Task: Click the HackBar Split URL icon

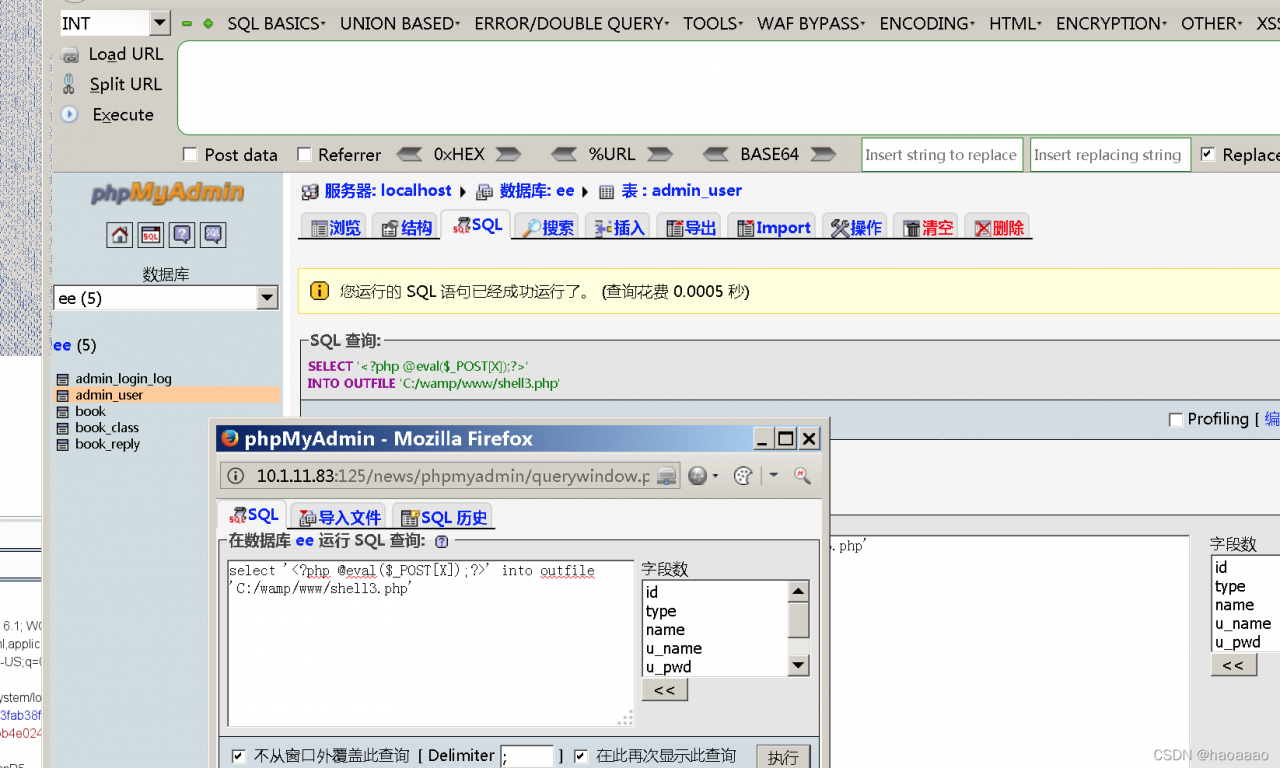Action: click(x=69, y=84)
